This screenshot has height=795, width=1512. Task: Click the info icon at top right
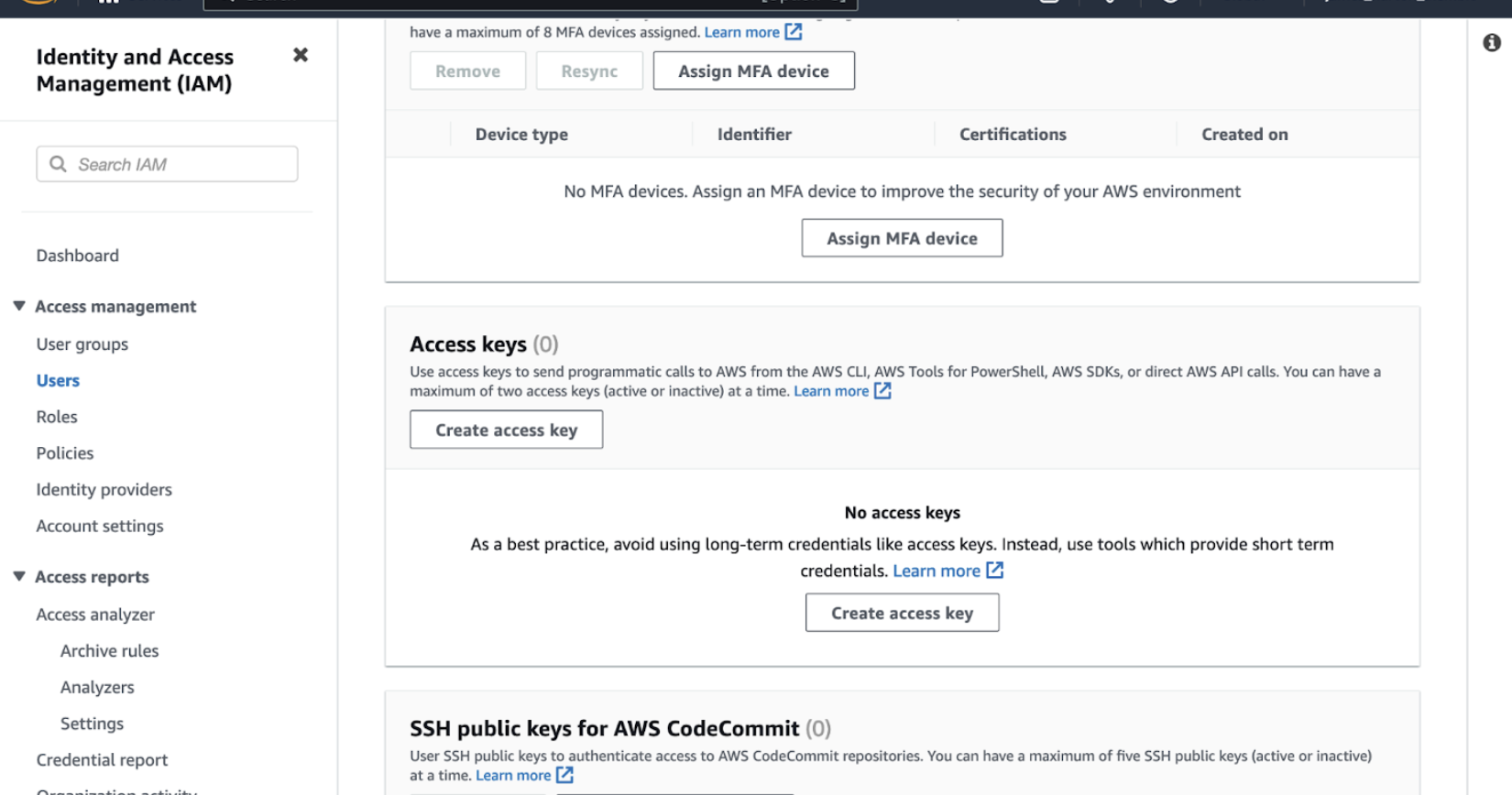[1491, 43]
